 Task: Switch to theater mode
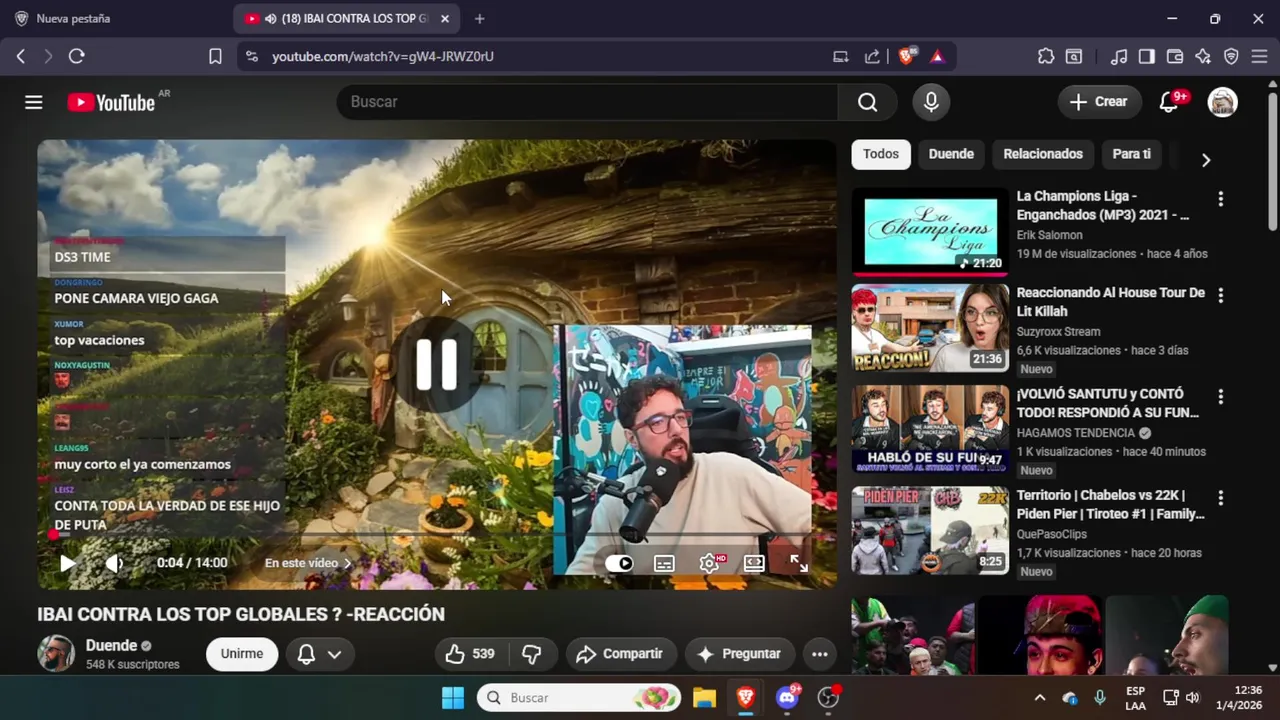[x=754, y=563]
